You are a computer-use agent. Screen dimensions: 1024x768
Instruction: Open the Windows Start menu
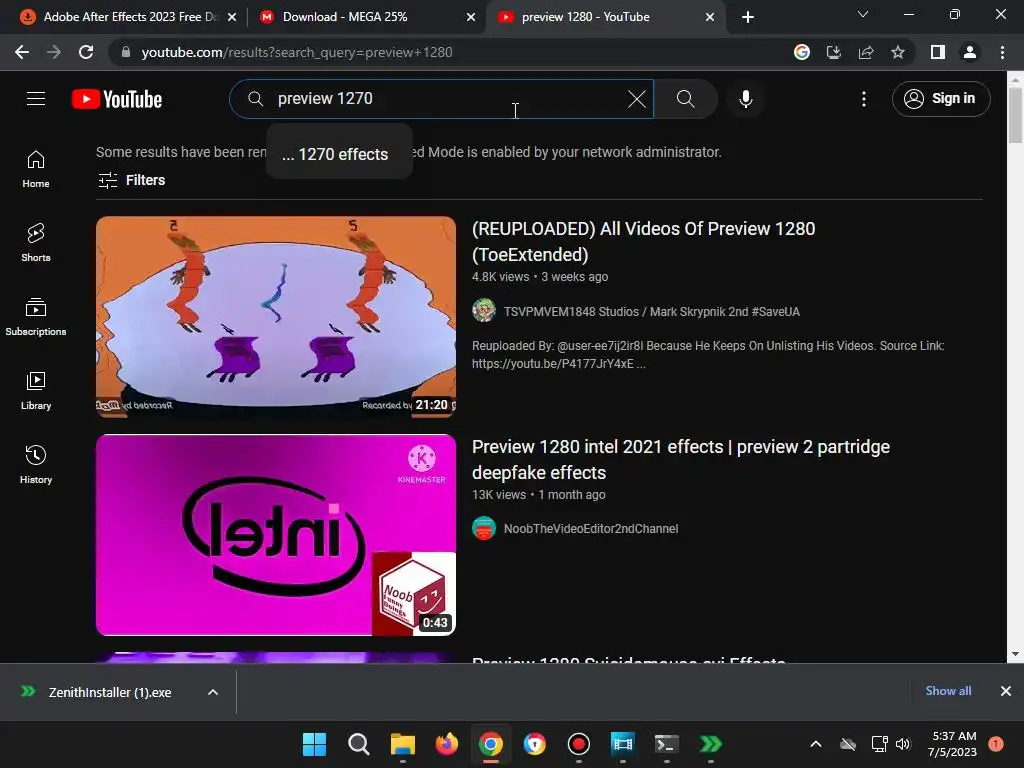314,744
